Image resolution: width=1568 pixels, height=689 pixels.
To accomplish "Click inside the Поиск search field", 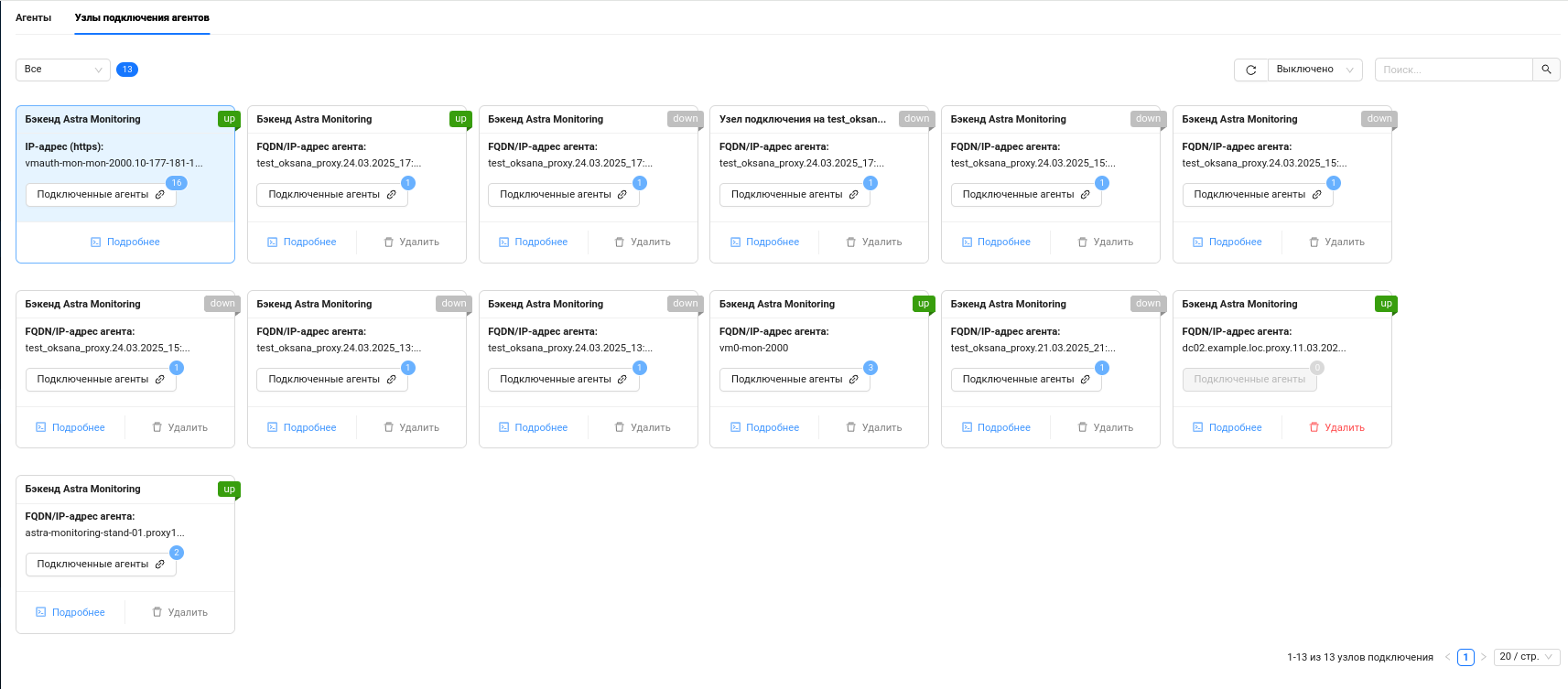I will pos(1454,70).
